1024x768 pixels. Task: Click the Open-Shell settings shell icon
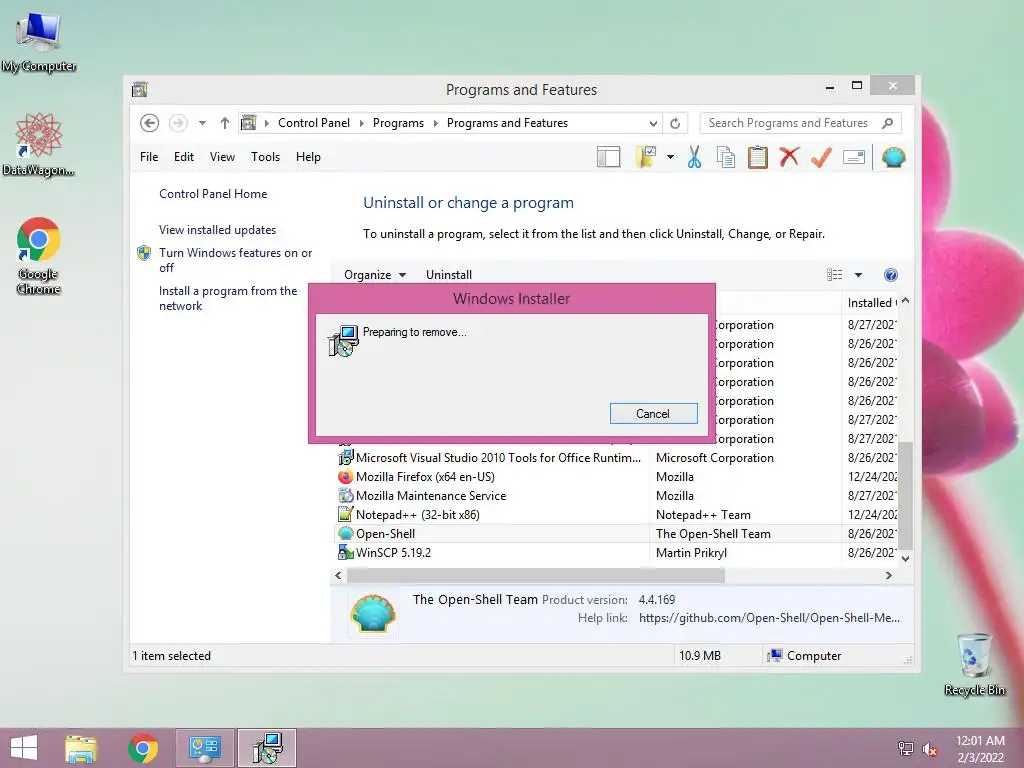893,157
